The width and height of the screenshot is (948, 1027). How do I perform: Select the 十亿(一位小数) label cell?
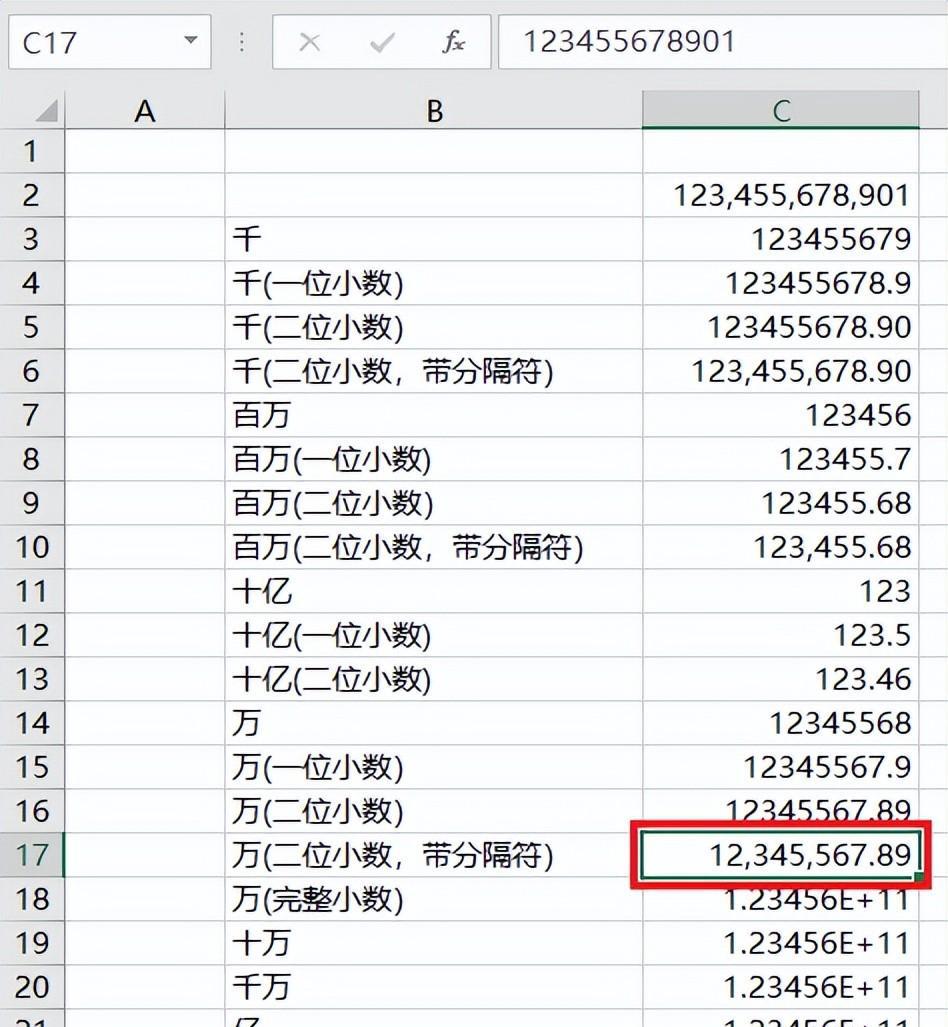[434, 635]
